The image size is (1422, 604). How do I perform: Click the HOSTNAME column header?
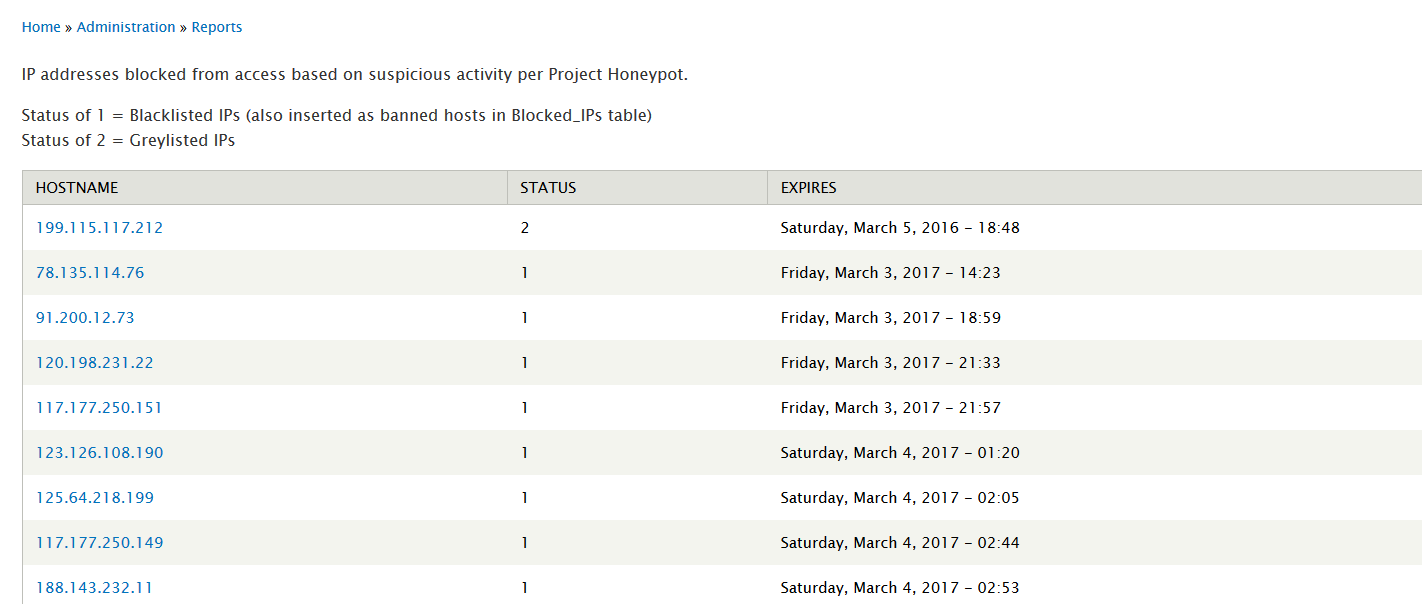click(77, 187)
